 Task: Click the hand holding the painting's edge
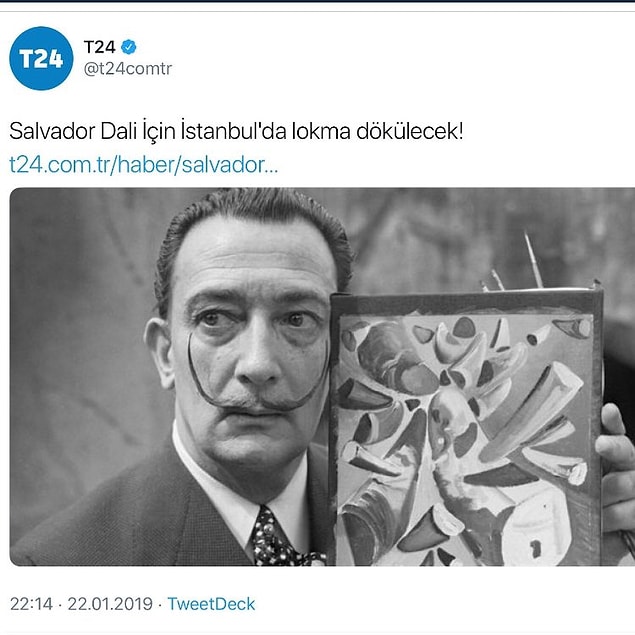(616, 470)
